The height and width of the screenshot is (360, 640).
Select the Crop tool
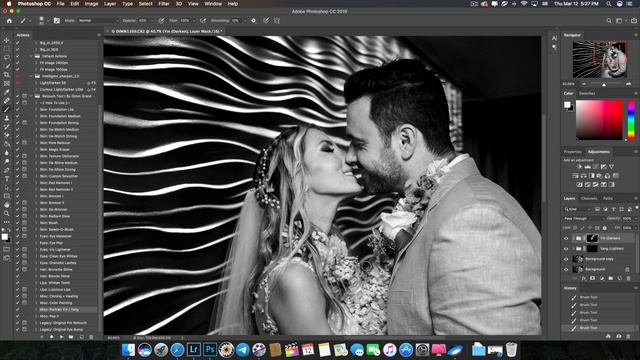tap(7, 75)
